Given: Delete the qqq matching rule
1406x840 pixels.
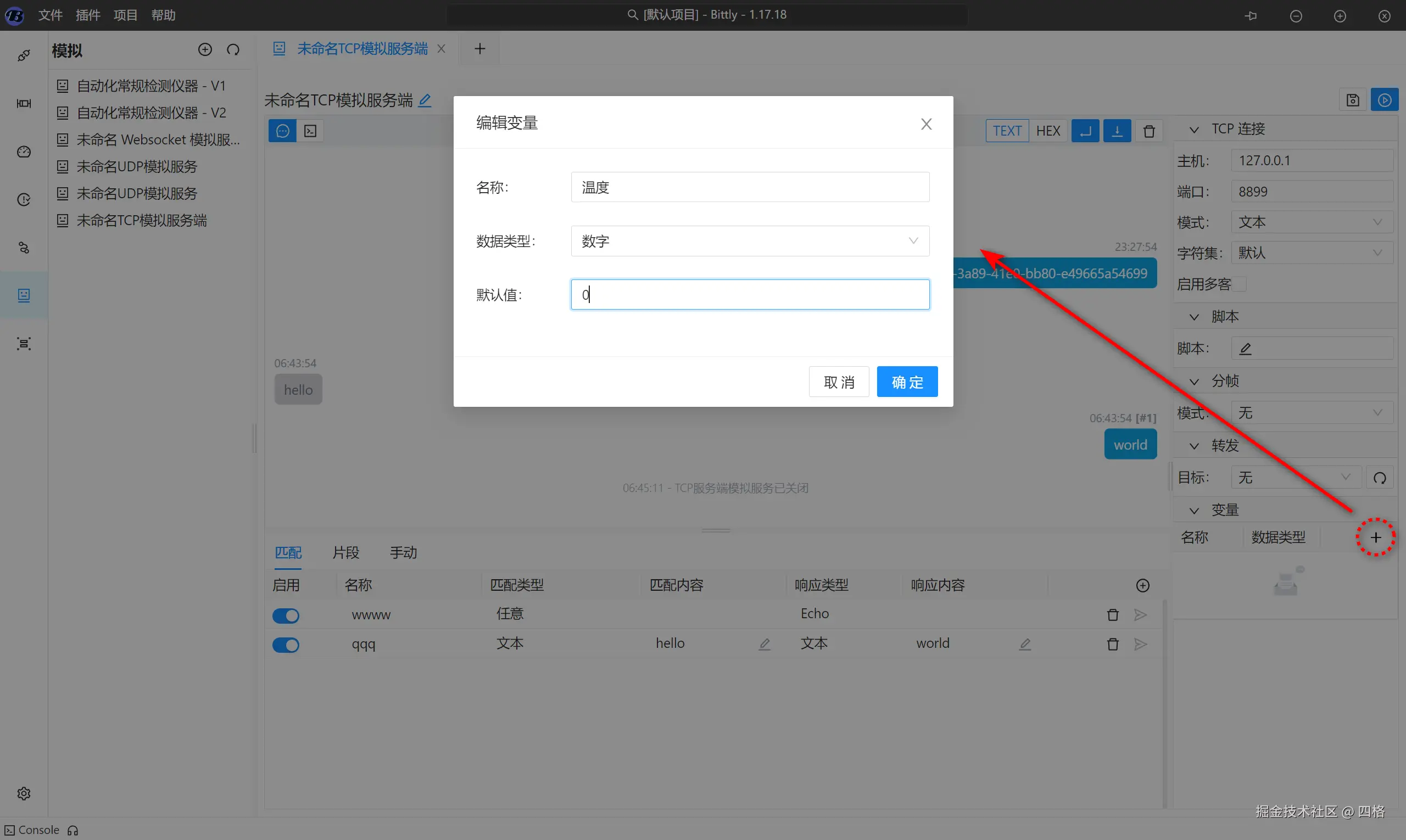Looking at the screenshot, I should [1113, 644].
